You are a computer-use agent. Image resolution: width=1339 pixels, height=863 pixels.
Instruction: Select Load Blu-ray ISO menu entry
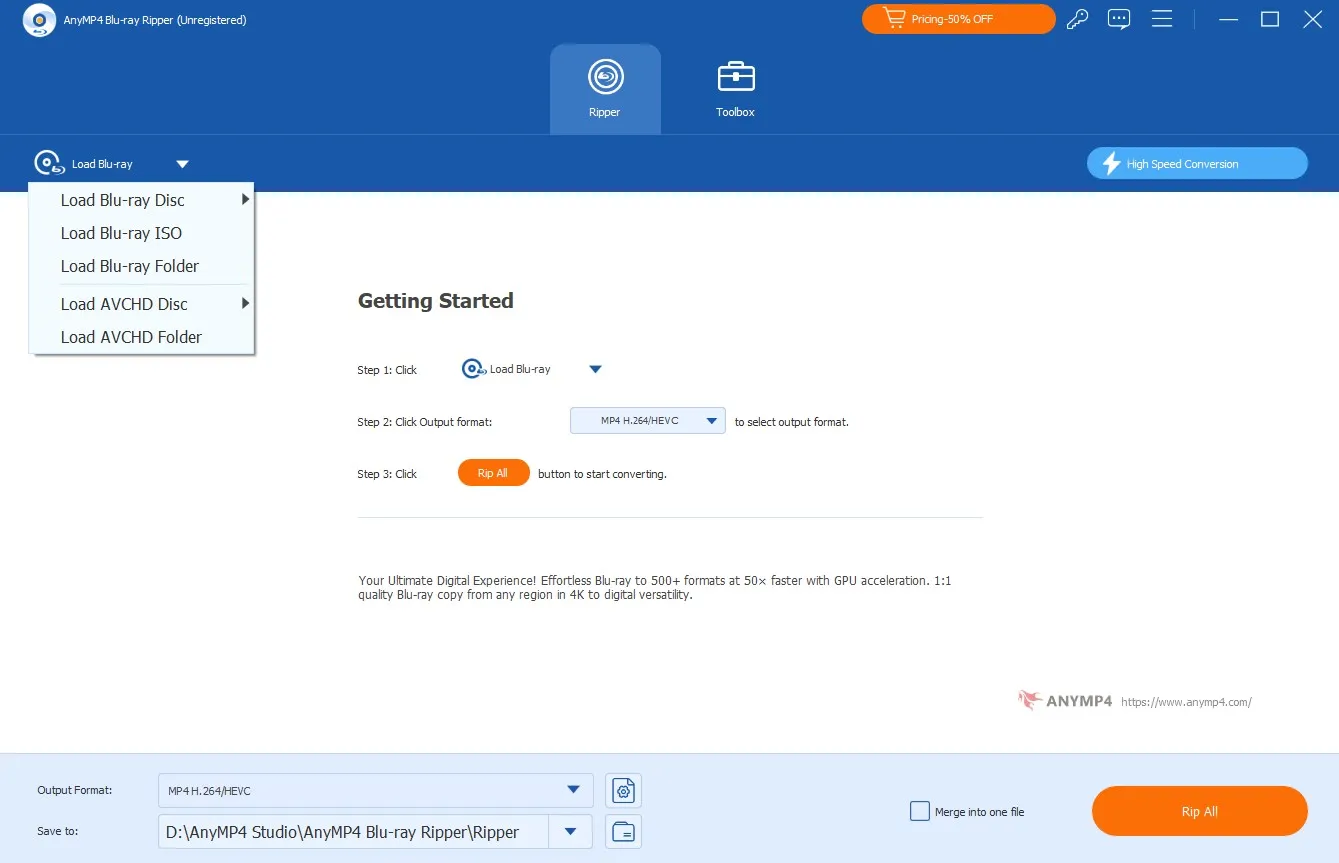point(122,233)
